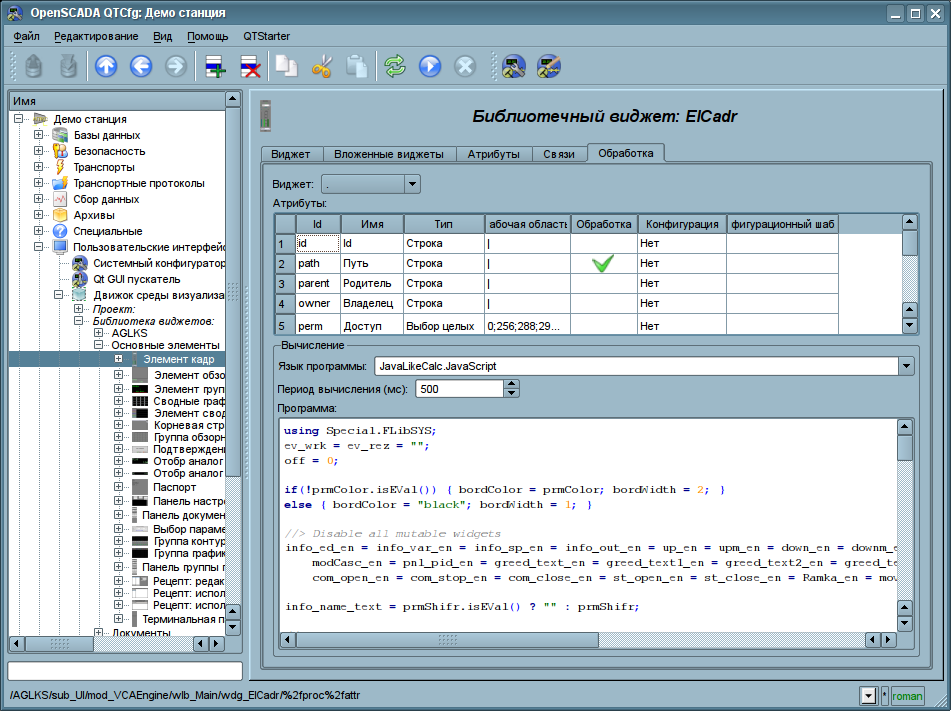Switch to the Атрибуты tab
The image size is (951, 711).
(x=493, y=155)
